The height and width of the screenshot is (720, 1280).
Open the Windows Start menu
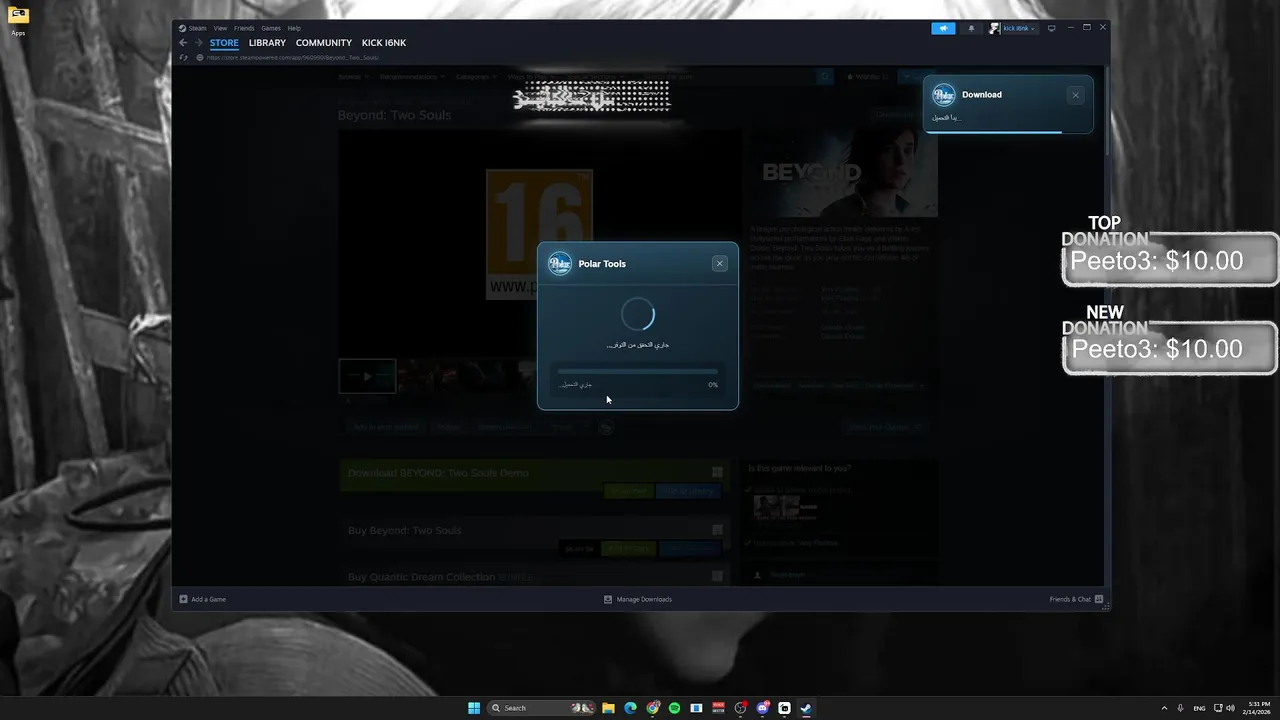click(x=474, y=708)
